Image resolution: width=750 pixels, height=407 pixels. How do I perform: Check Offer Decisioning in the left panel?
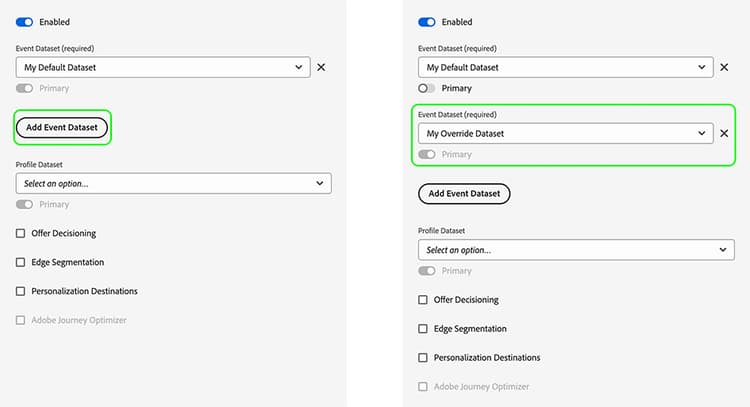(21, 233)
